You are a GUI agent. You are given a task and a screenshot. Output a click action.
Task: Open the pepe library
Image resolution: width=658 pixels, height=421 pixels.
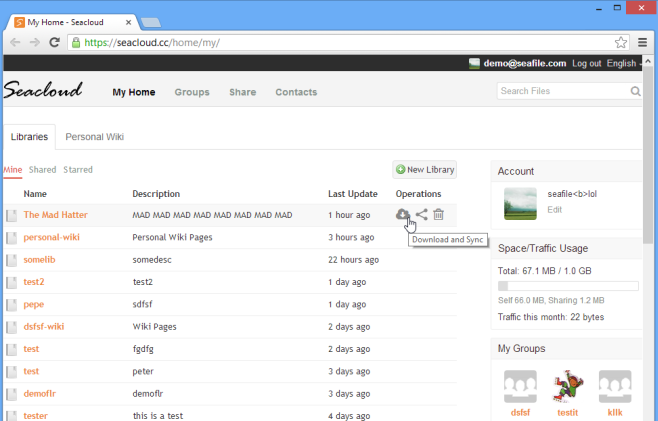tap(34, 304)
